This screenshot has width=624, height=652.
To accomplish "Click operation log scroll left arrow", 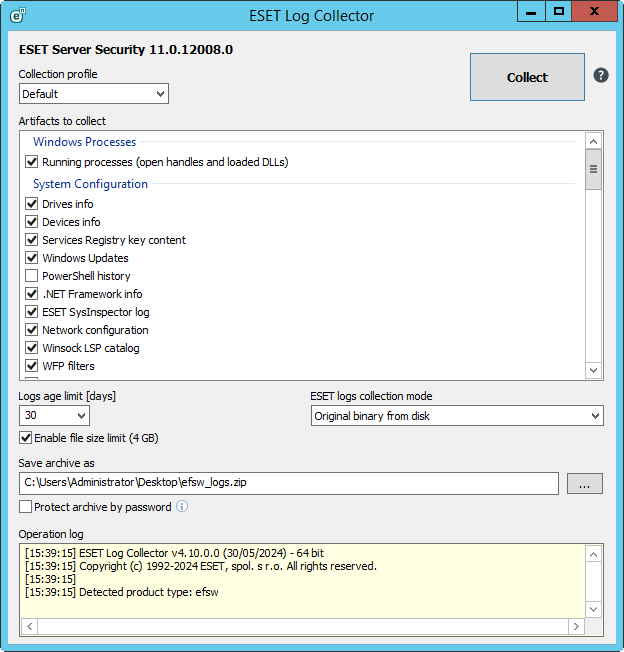I will [30, 626].
